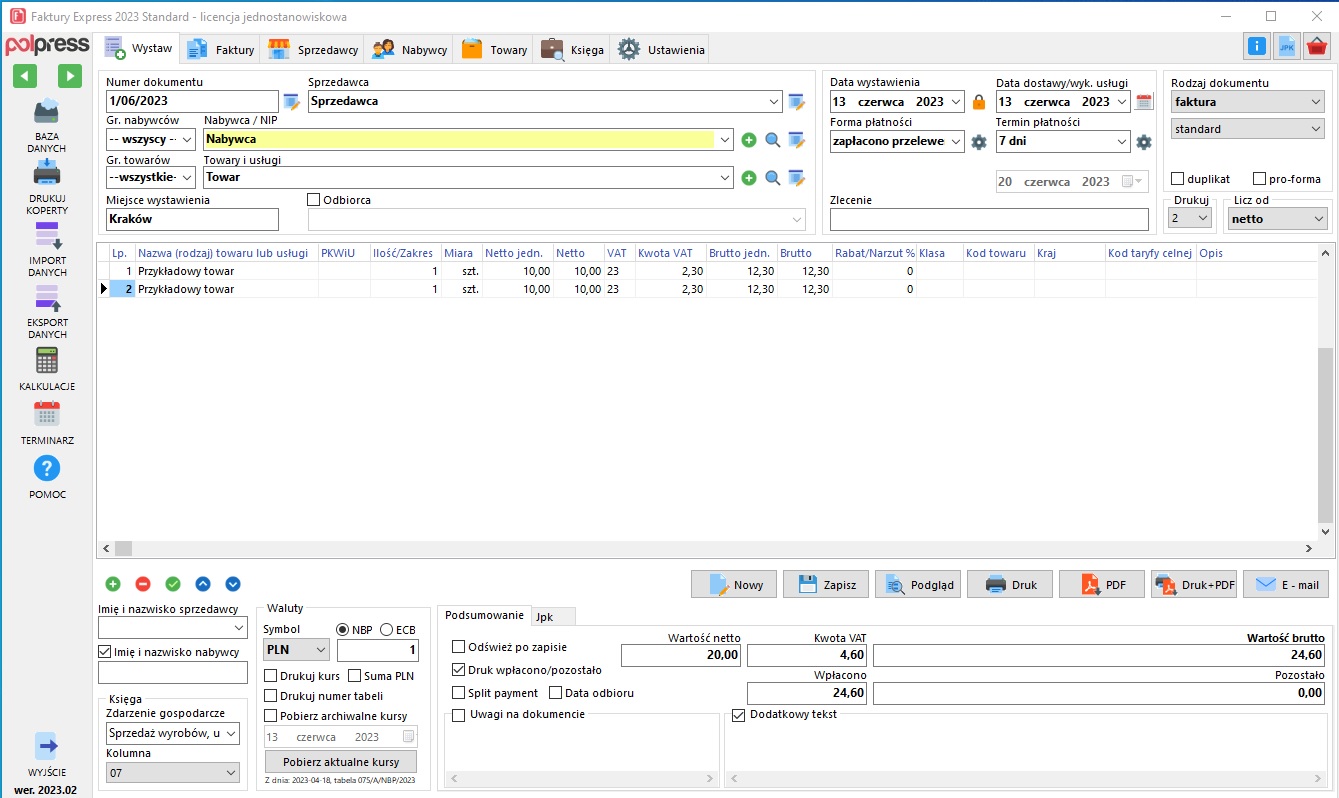
Task: Open Forma płatności dropdown
Action: (956, 142)
